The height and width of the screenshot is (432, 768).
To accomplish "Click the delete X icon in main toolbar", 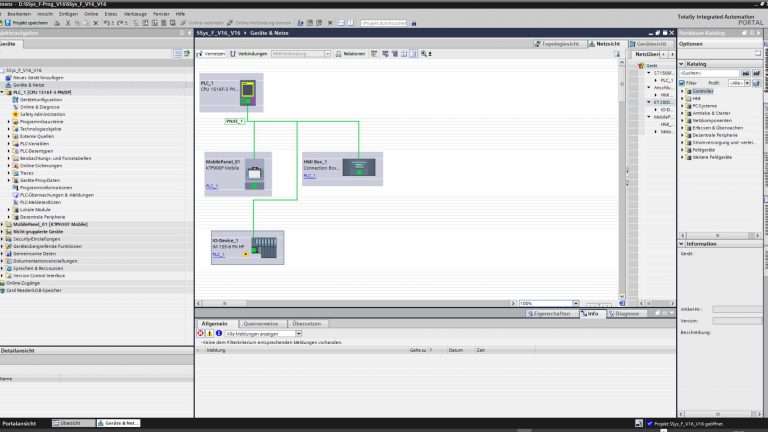I will point(96,23).
